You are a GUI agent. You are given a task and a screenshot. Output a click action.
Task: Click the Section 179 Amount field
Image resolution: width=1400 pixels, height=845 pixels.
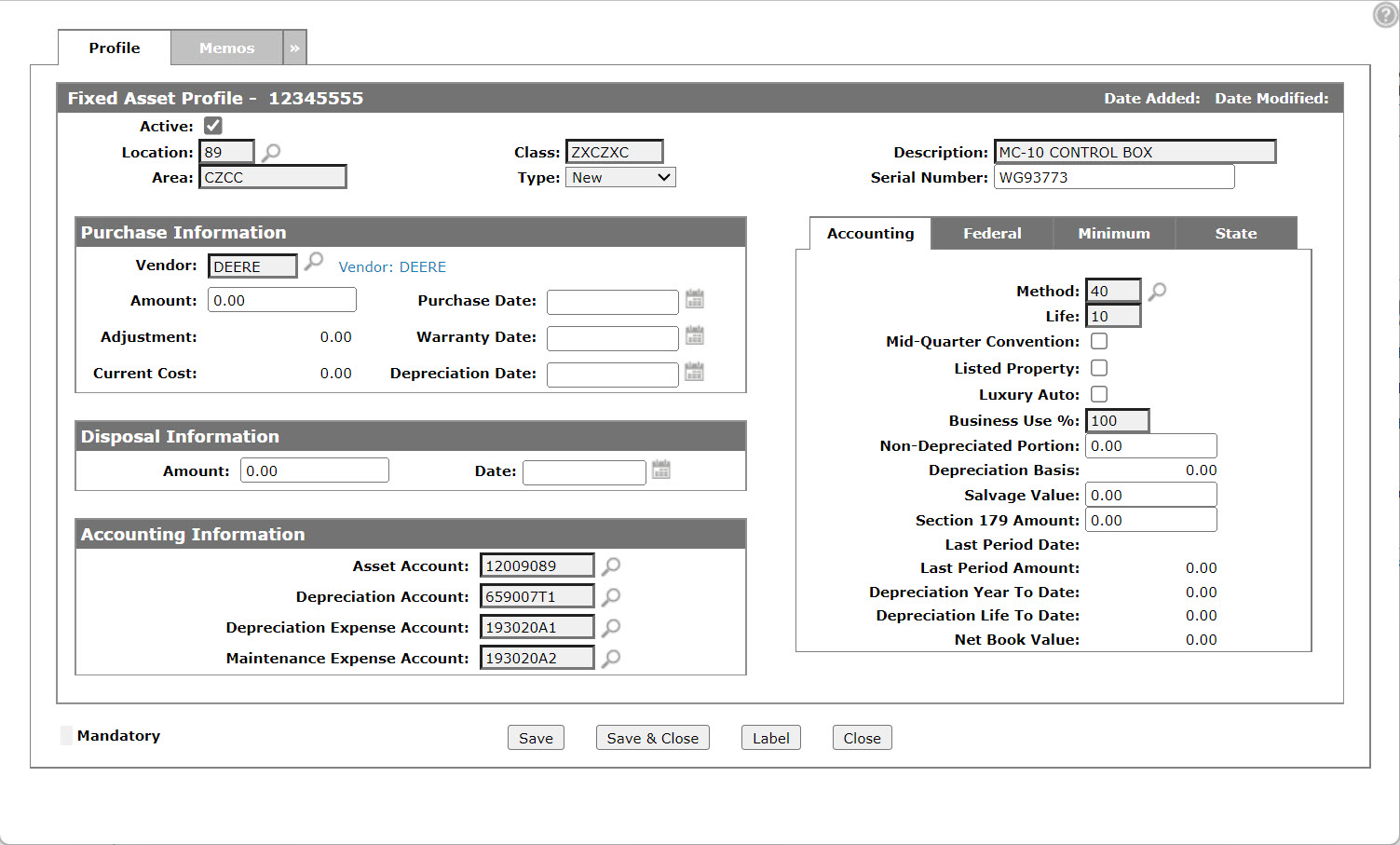(1151, 520)
